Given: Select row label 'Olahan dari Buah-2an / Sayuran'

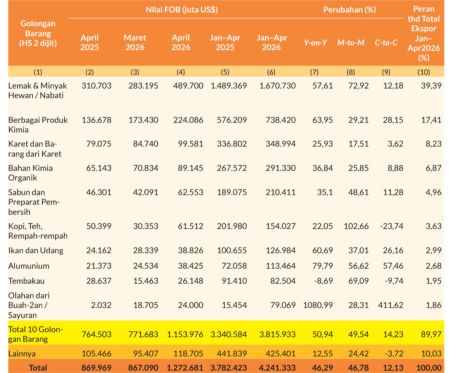Looking at the screenshot, I should click(x=29, y=305).
